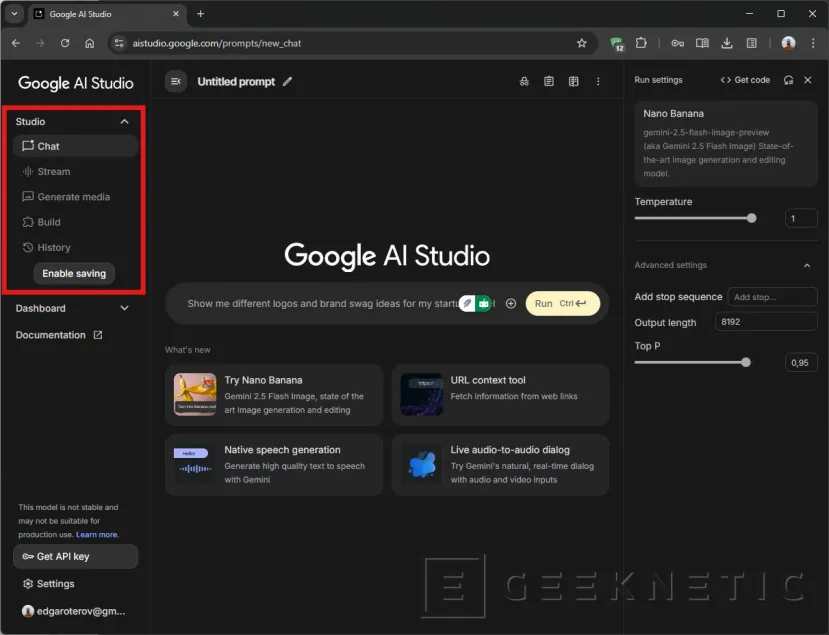Open the Chat section
The width and height of the screenshot is (829, 635).
pos(76,146)
